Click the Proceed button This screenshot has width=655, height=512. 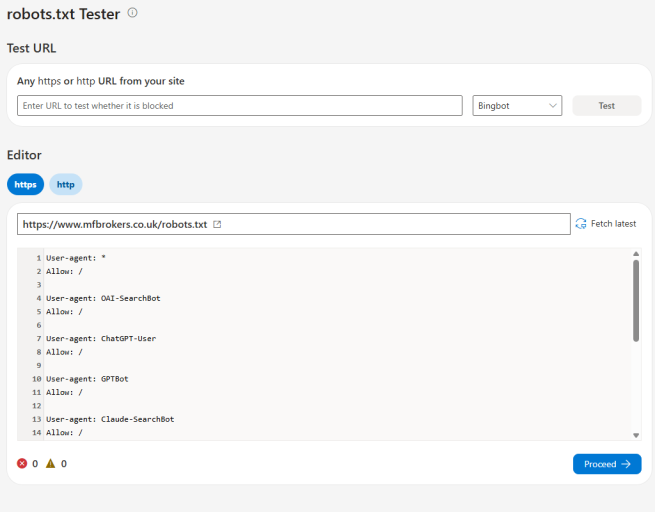[607, 464]
